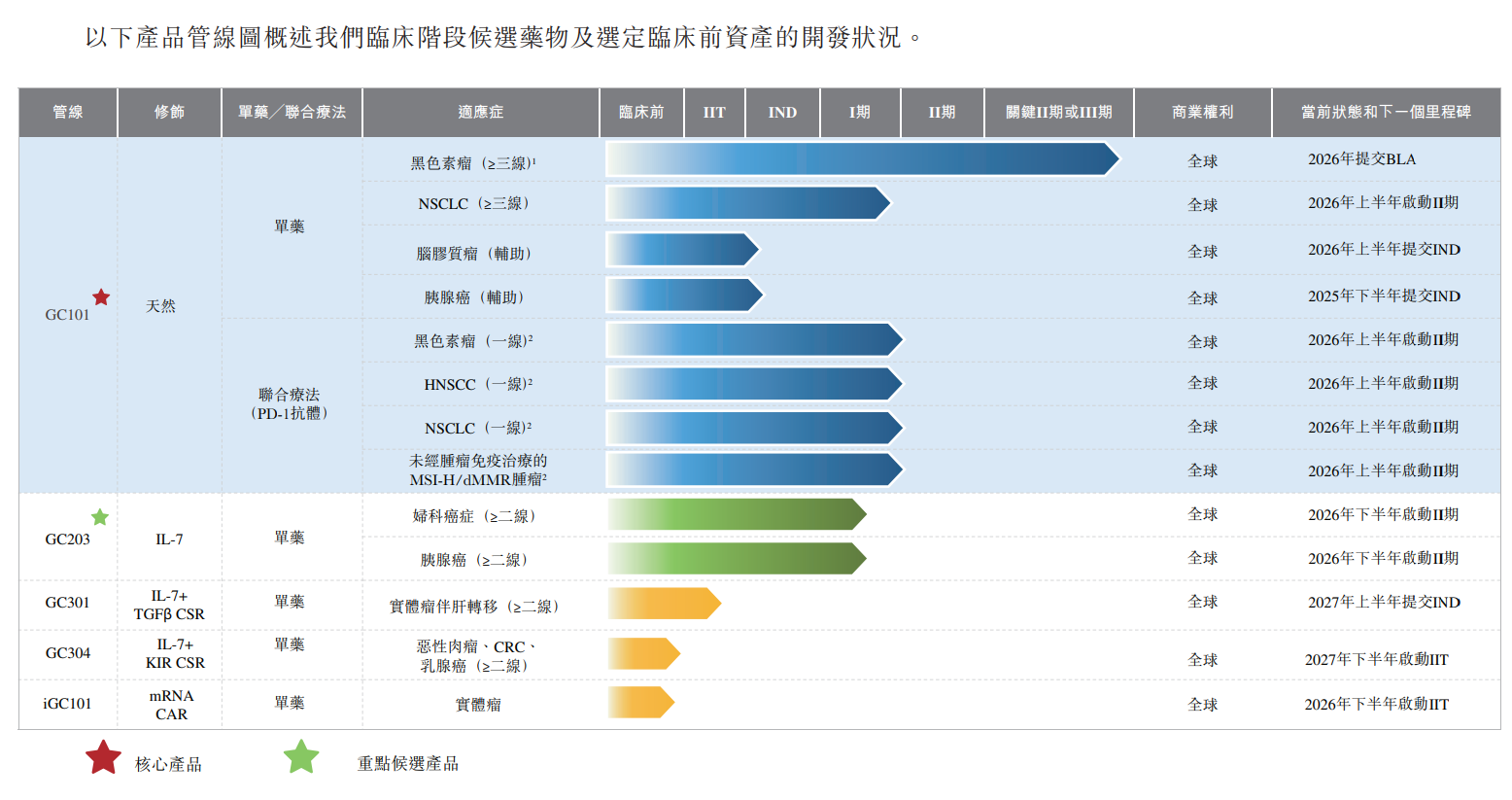Click the orange arrow bar in iGC101 row
This screenshot has width=1512, height=800.
pos(640,702)
